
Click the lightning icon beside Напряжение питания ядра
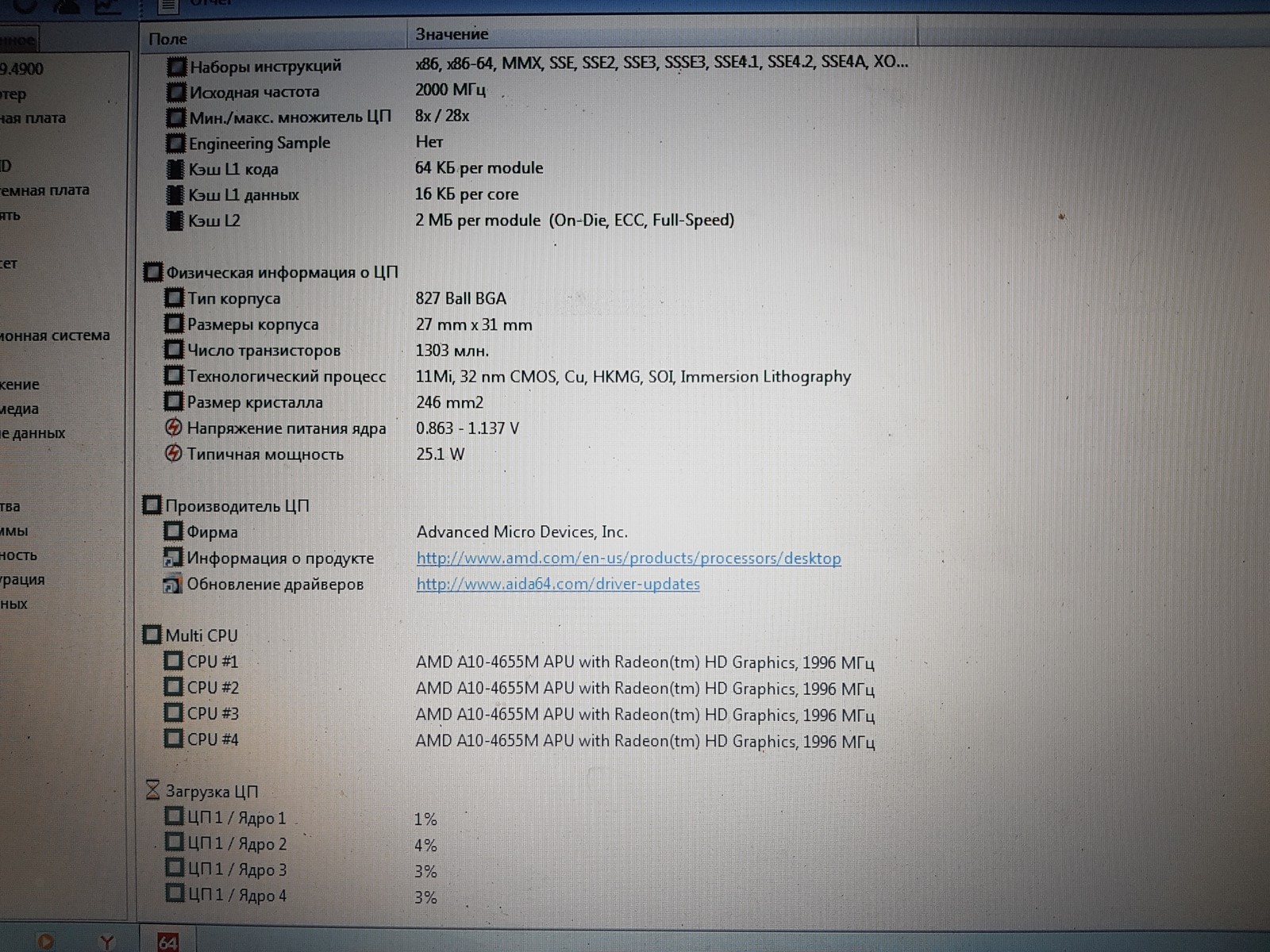(173, 428)
